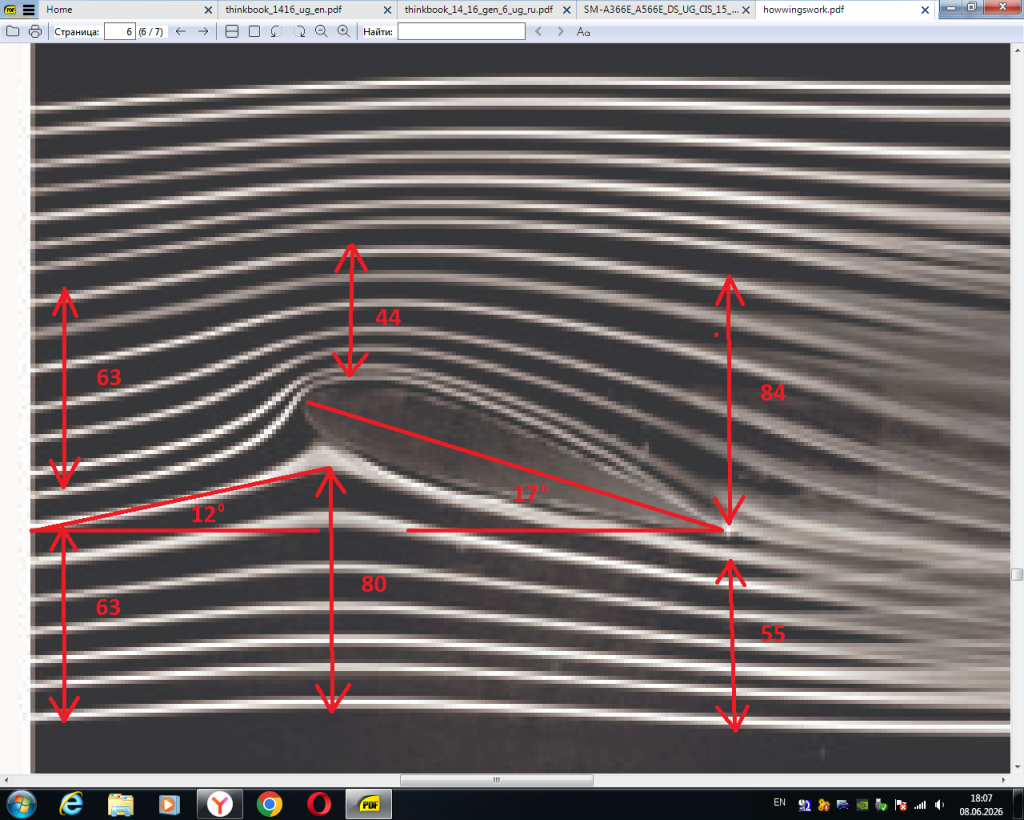Go to next page with right arrow

click(204, 31)
